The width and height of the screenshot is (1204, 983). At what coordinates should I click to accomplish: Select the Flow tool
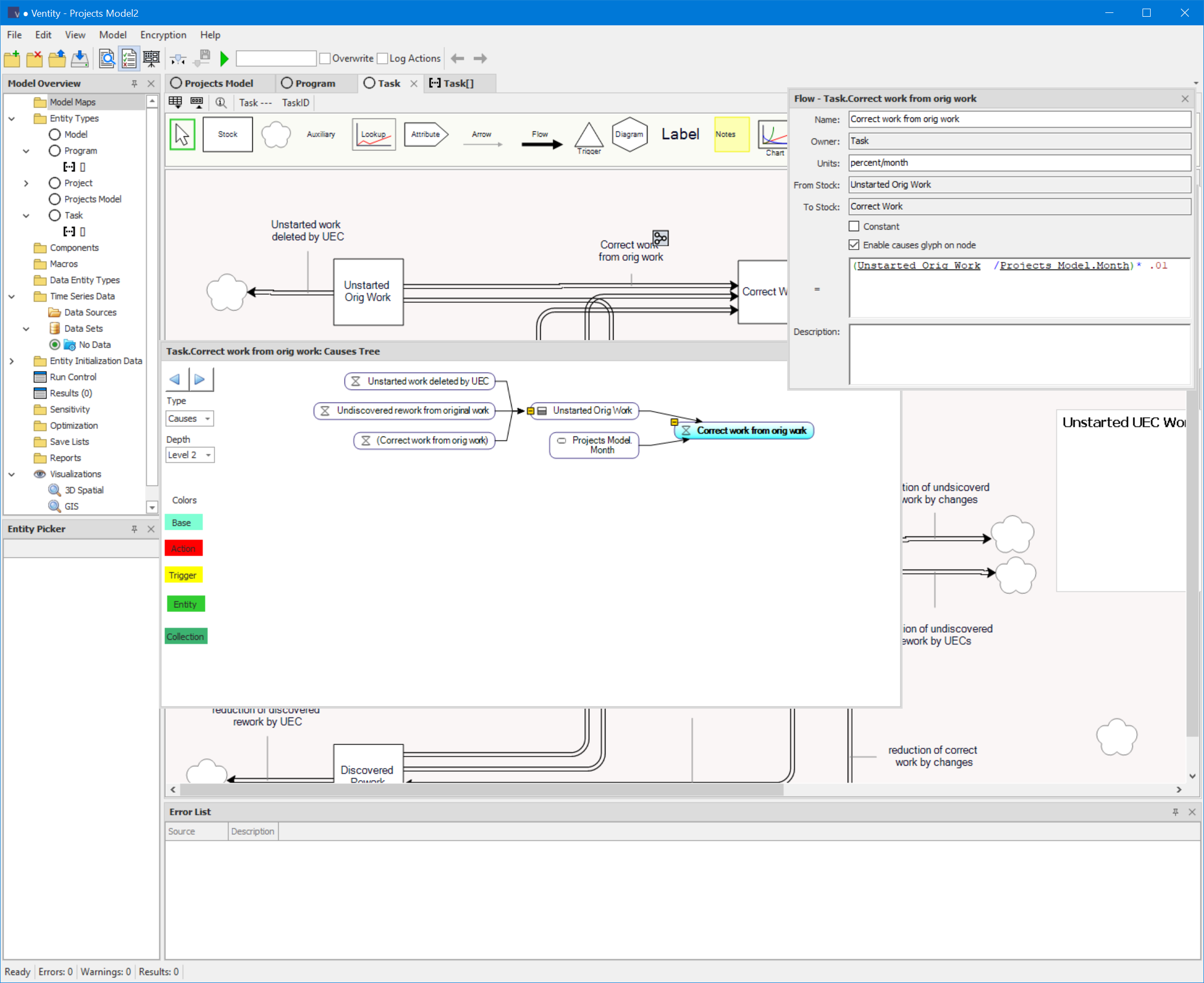(x=542, y=139)
